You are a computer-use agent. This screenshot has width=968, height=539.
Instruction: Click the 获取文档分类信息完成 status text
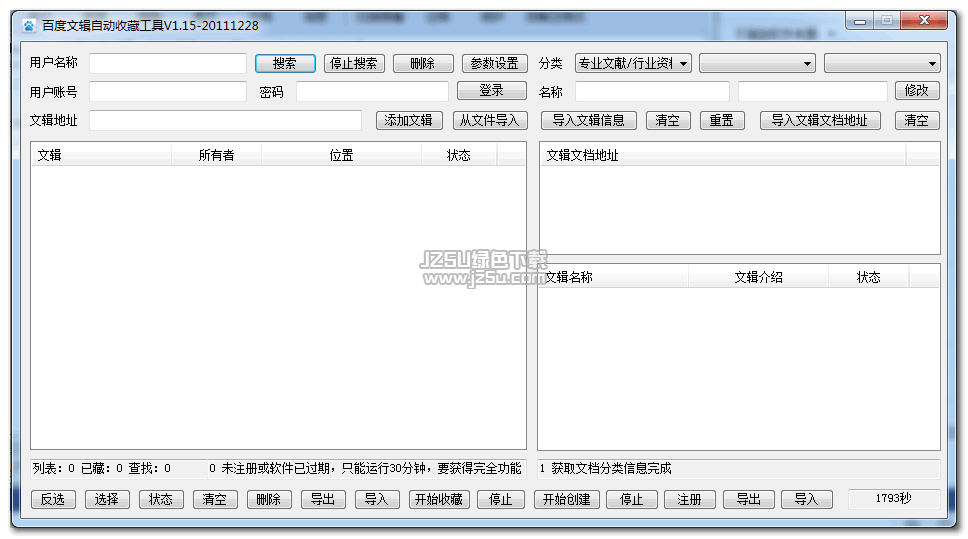click(611, 469)
